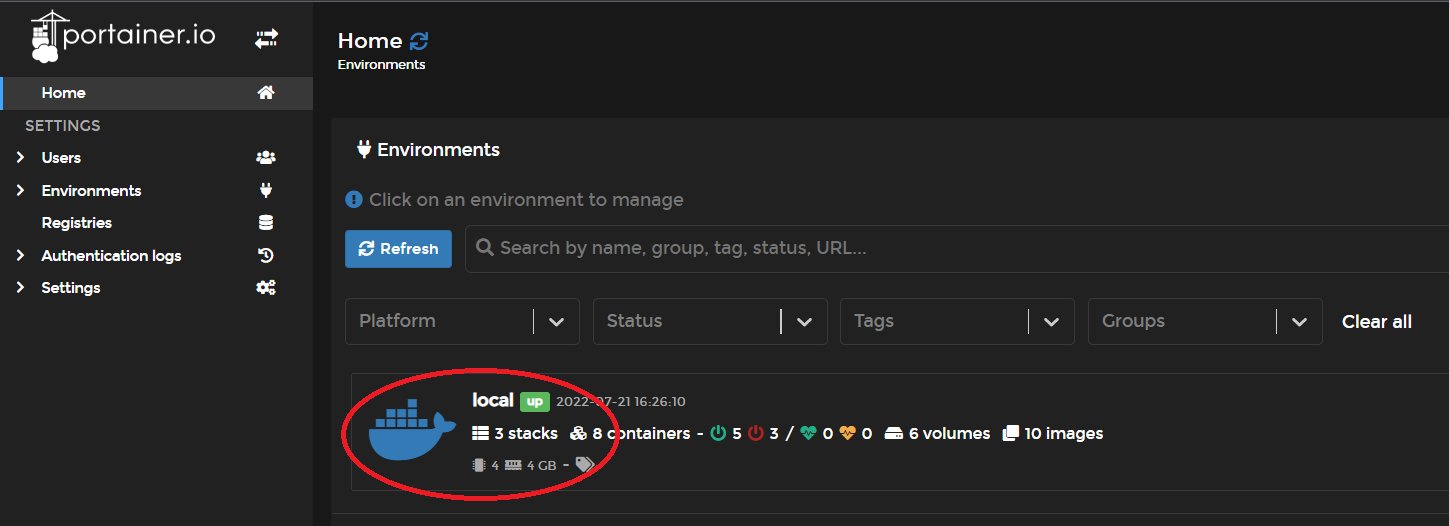1449x526 pixels.
Task: Focus the environment search field
Action: 900,248
